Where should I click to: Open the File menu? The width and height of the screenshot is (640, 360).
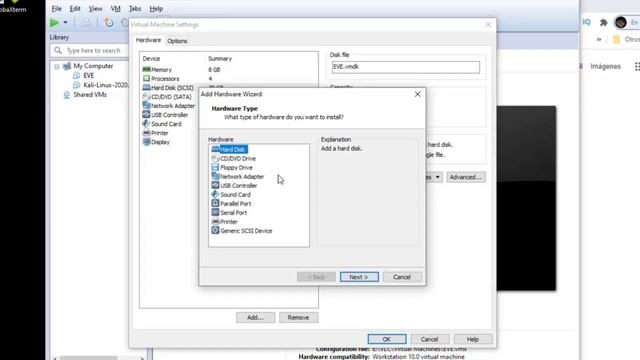click(56, 9)
